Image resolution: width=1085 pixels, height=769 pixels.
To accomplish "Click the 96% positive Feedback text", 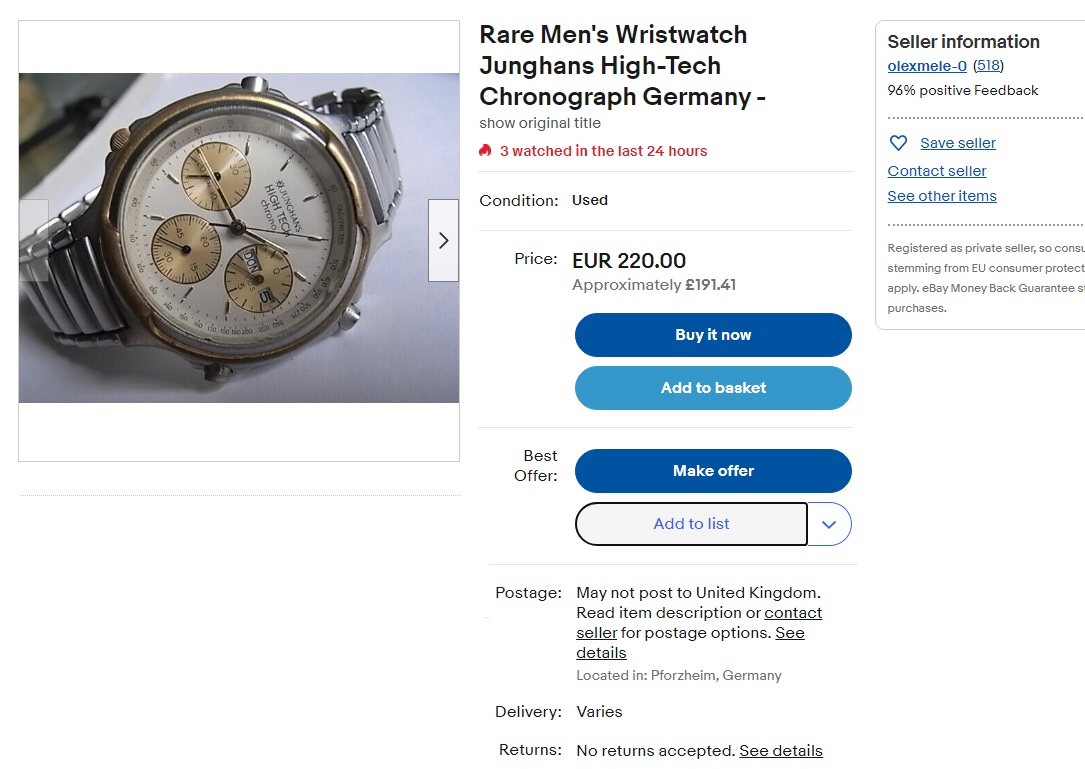I will tap(962, 90).
